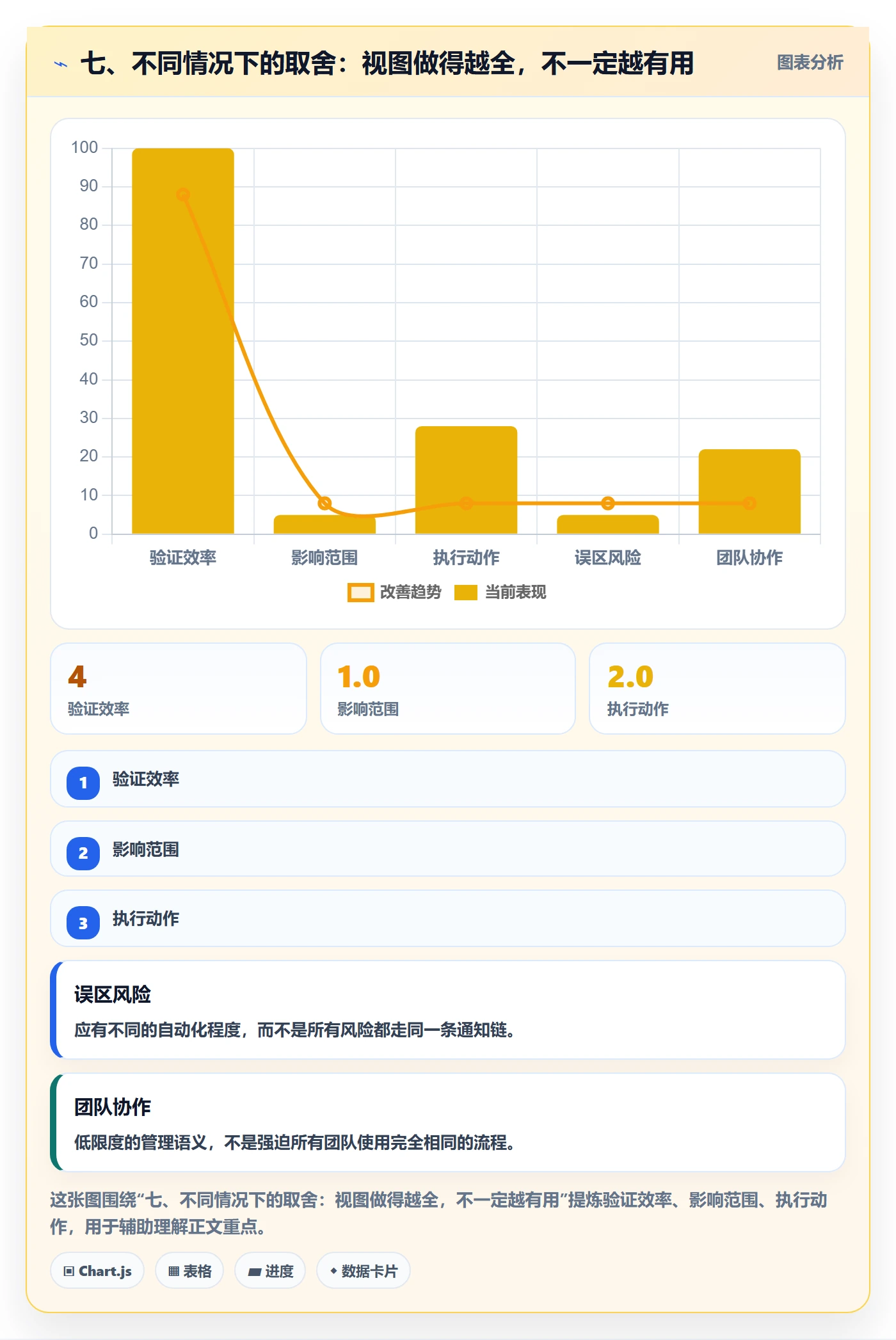
Task: Click the Chart.js tag
Action: [x=97, y=1271]
